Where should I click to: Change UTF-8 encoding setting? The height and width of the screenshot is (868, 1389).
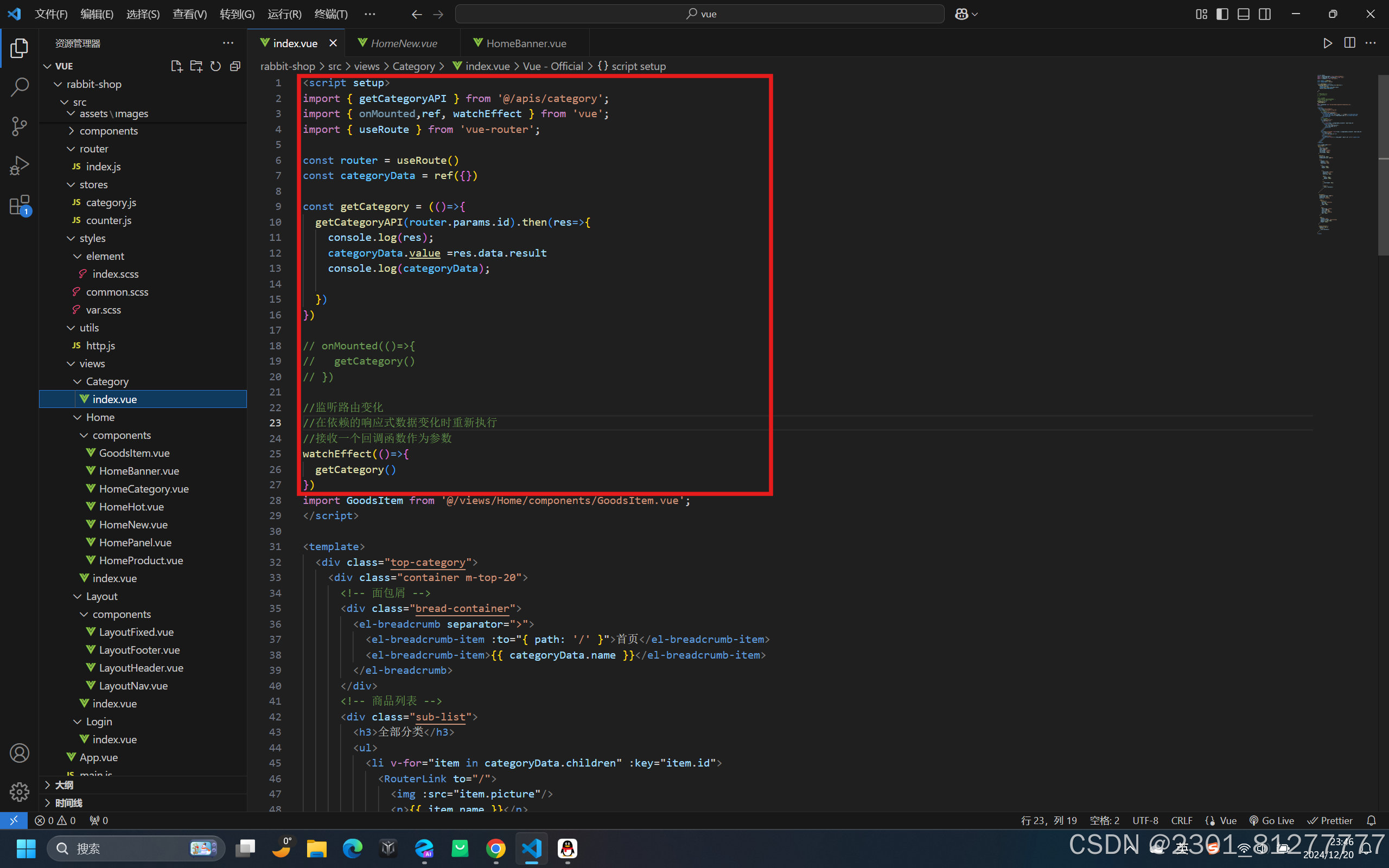[1145, 820]
